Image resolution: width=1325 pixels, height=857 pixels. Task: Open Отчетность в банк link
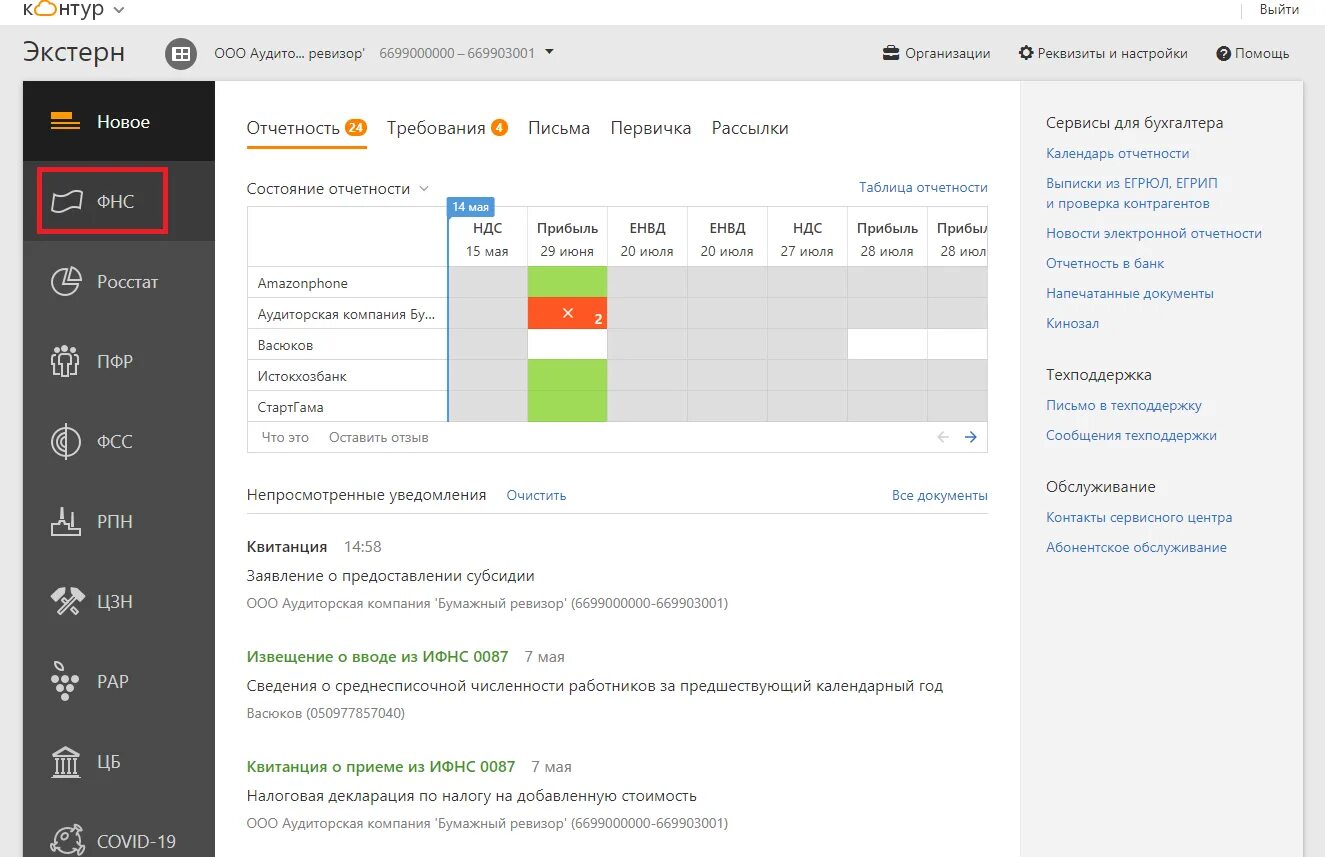[x=1105, y=263]
